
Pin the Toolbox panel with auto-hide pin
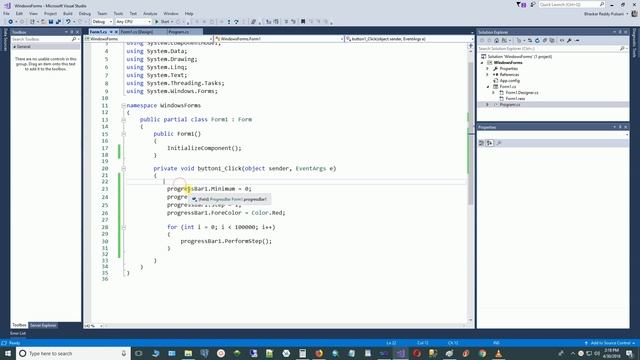72,32
